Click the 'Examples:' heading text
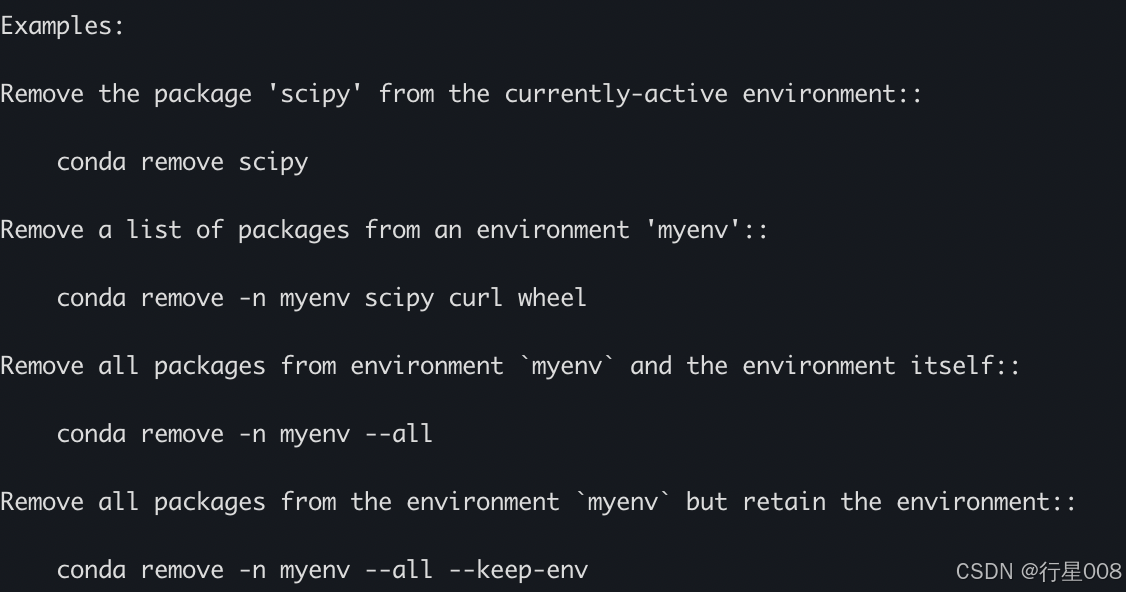 (62, 27)
